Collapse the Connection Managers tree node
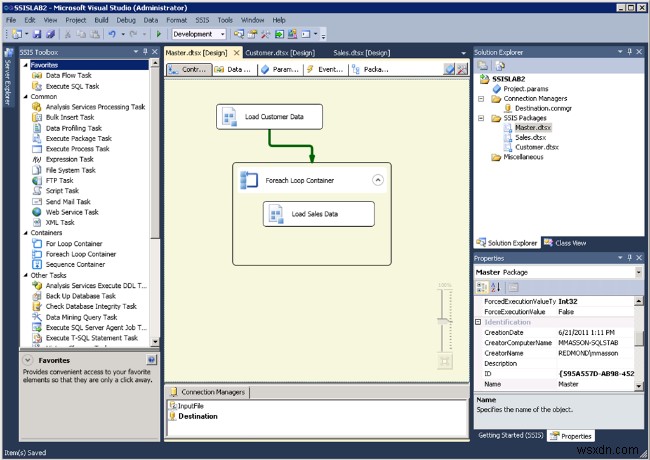 [481, 99]
